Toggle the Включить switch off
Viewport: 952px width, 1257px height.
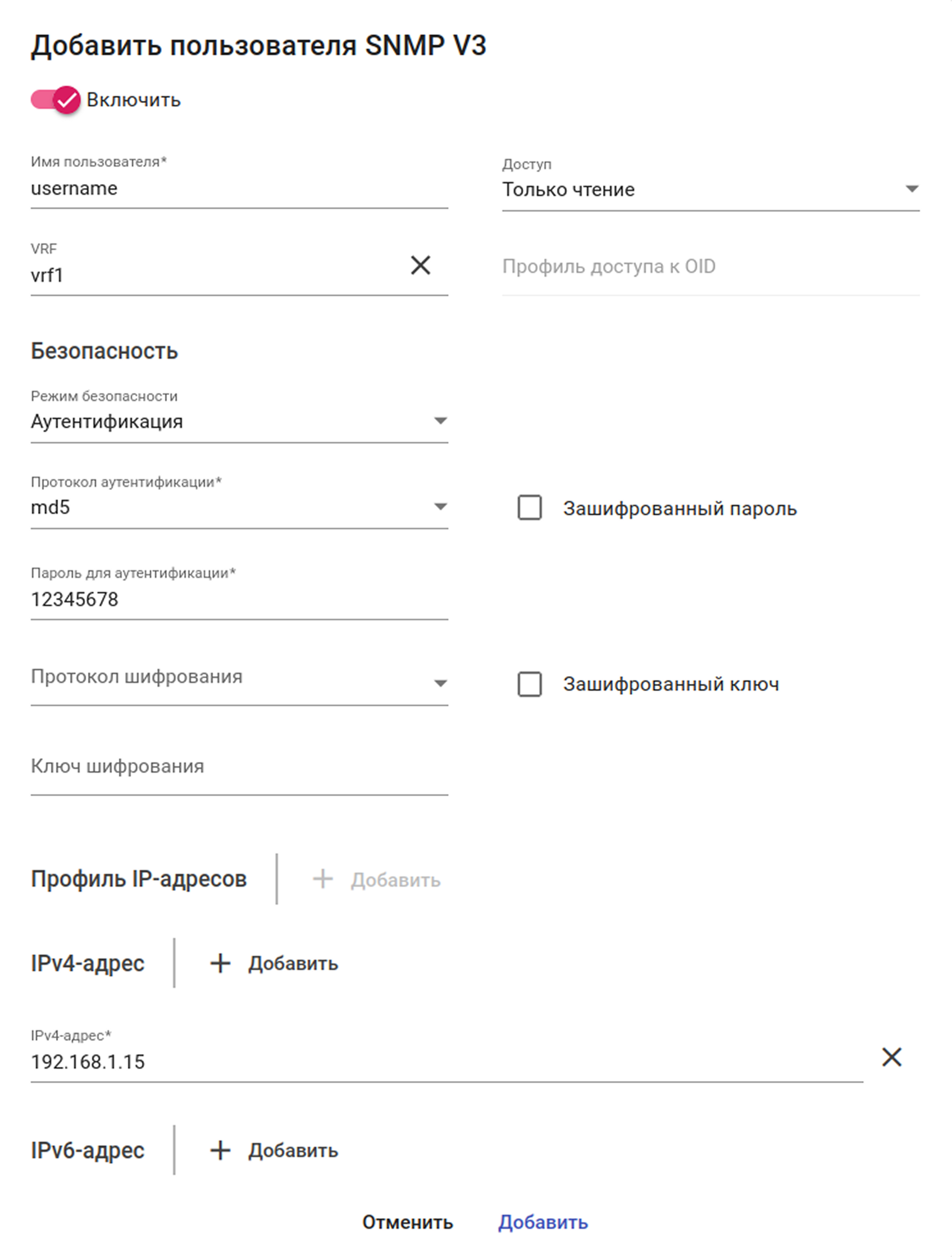coord(56,100)
